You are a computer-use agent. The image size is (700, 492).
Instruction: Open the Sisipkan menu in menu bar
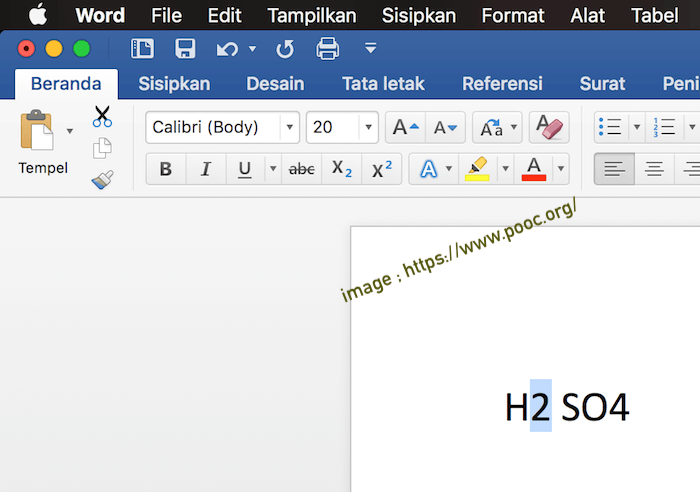(x=419, y=16)
